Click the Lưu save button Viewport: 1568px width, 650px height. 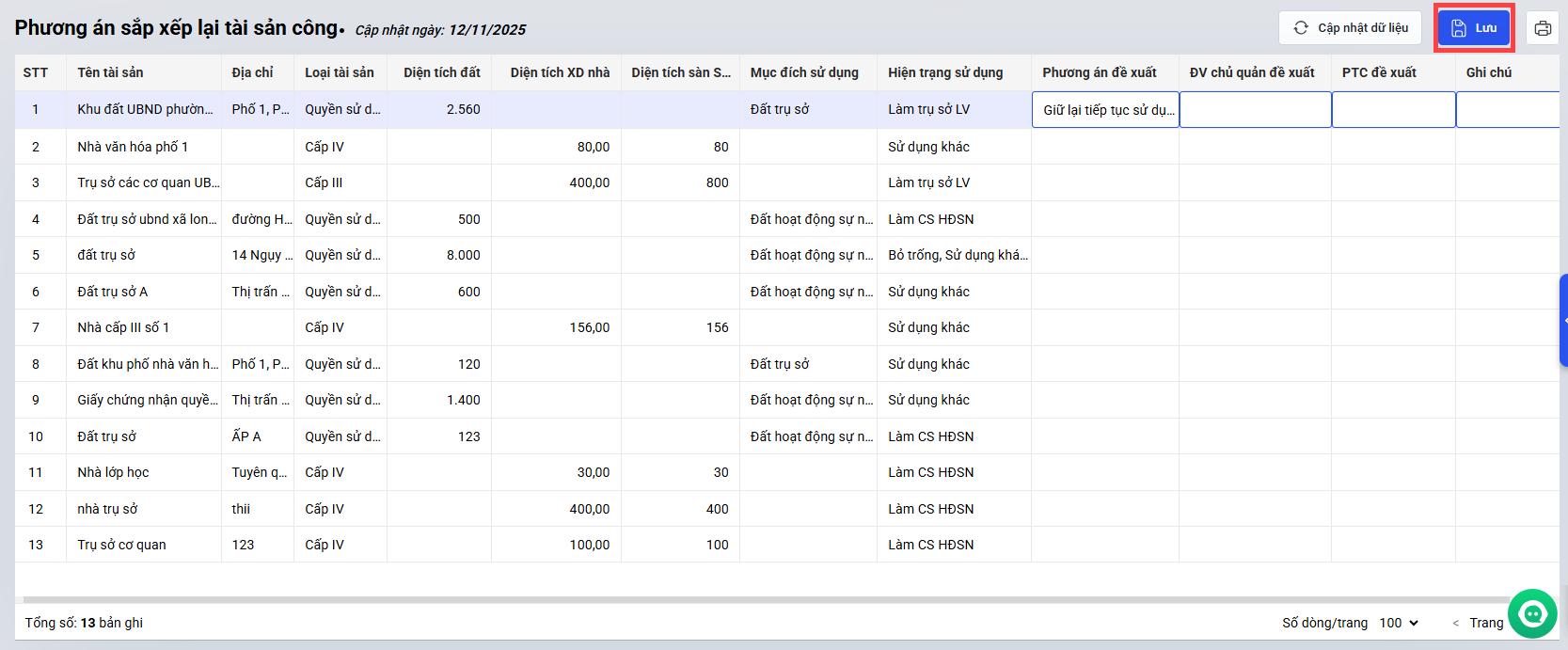(1474, 28)
